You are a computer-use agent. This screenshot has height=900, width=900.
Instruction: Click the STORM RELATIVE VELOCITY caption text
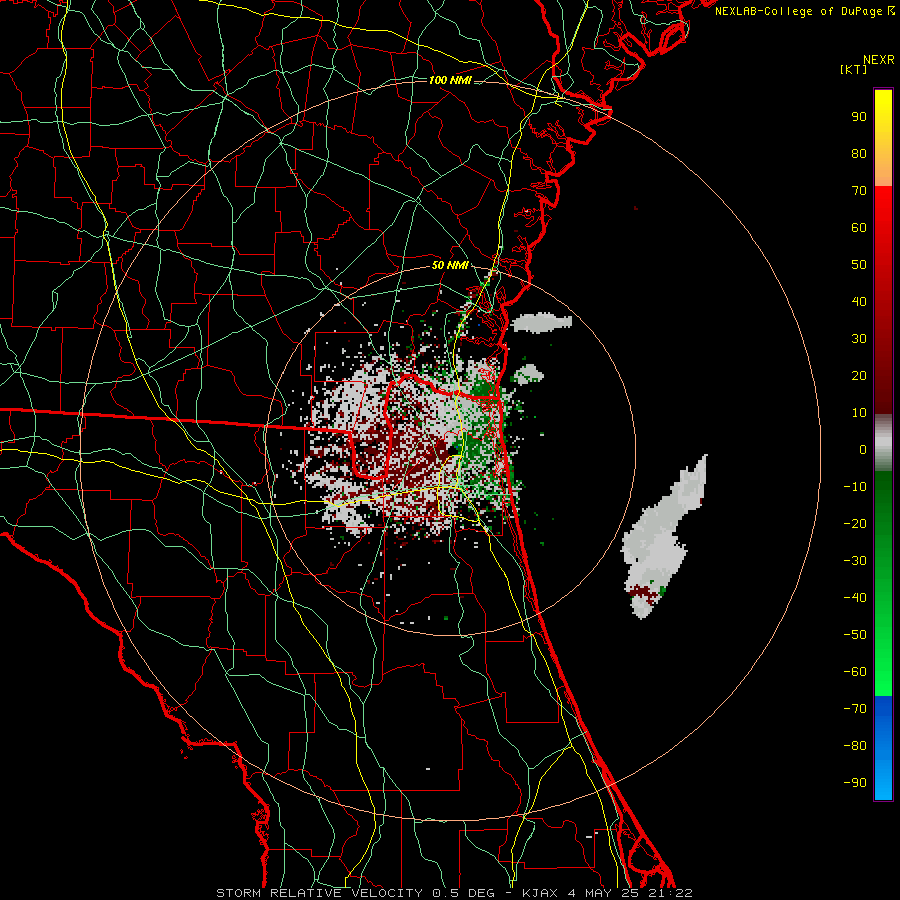click(319, 893)
